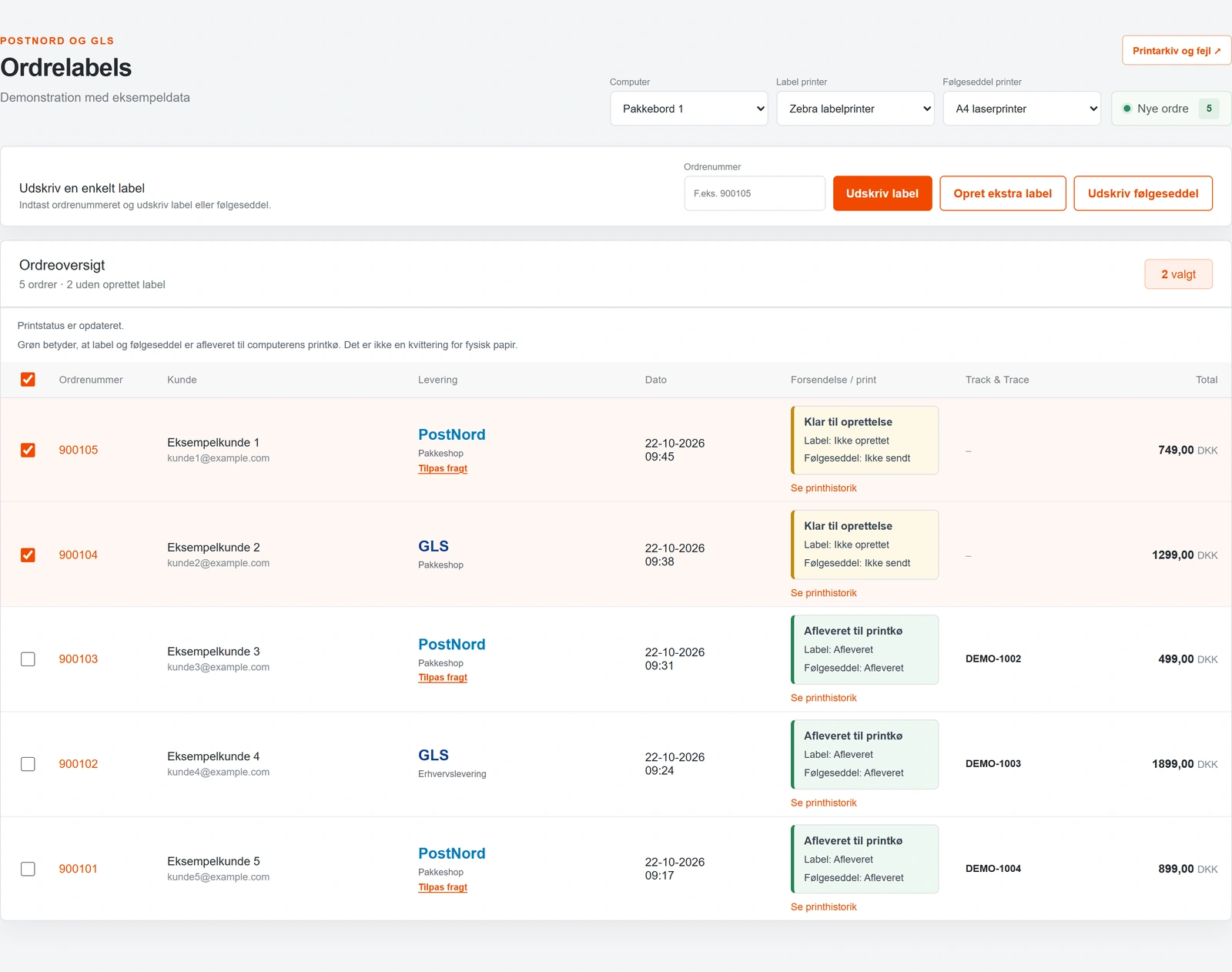Click the Ordrenummer column header
The image size is (1232, 972).
click(91, 380)
